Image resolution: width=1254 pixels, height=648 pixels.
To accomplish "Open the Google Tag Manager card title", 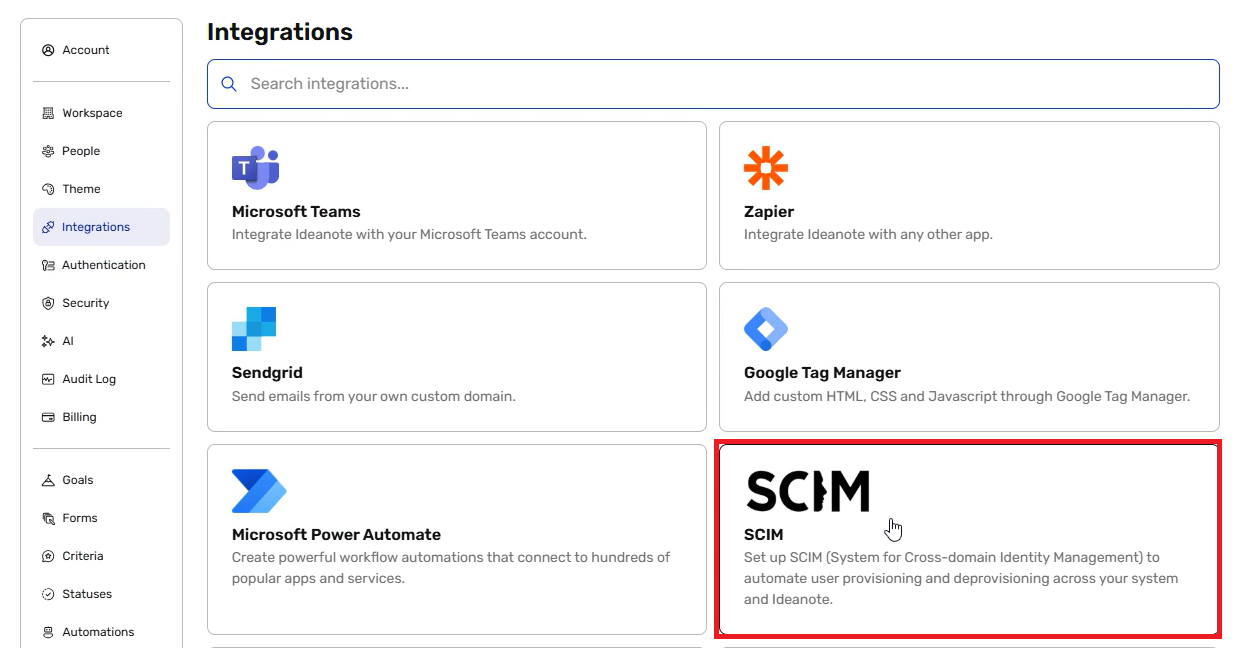I will (822, 373).
